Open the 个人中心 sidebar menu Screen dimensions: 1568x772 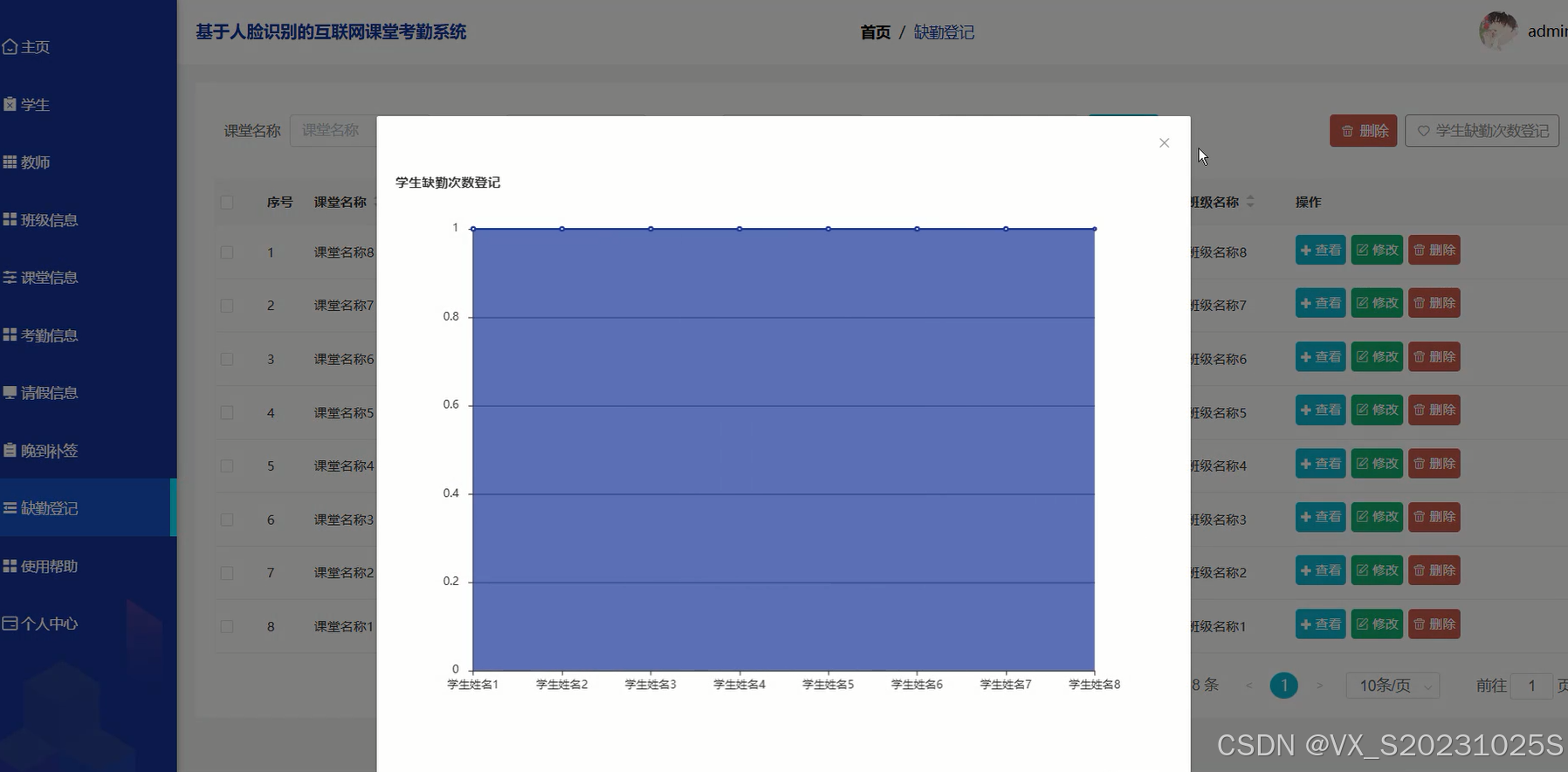click(87, 624)
